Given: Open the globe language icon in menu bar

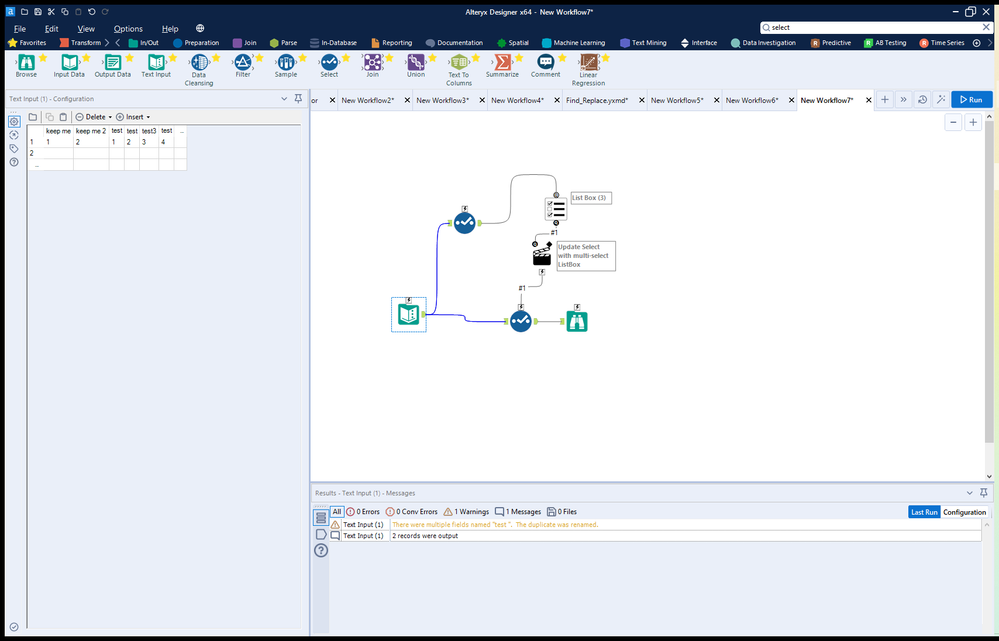Looking at the screenshot, I should [200, 28].
